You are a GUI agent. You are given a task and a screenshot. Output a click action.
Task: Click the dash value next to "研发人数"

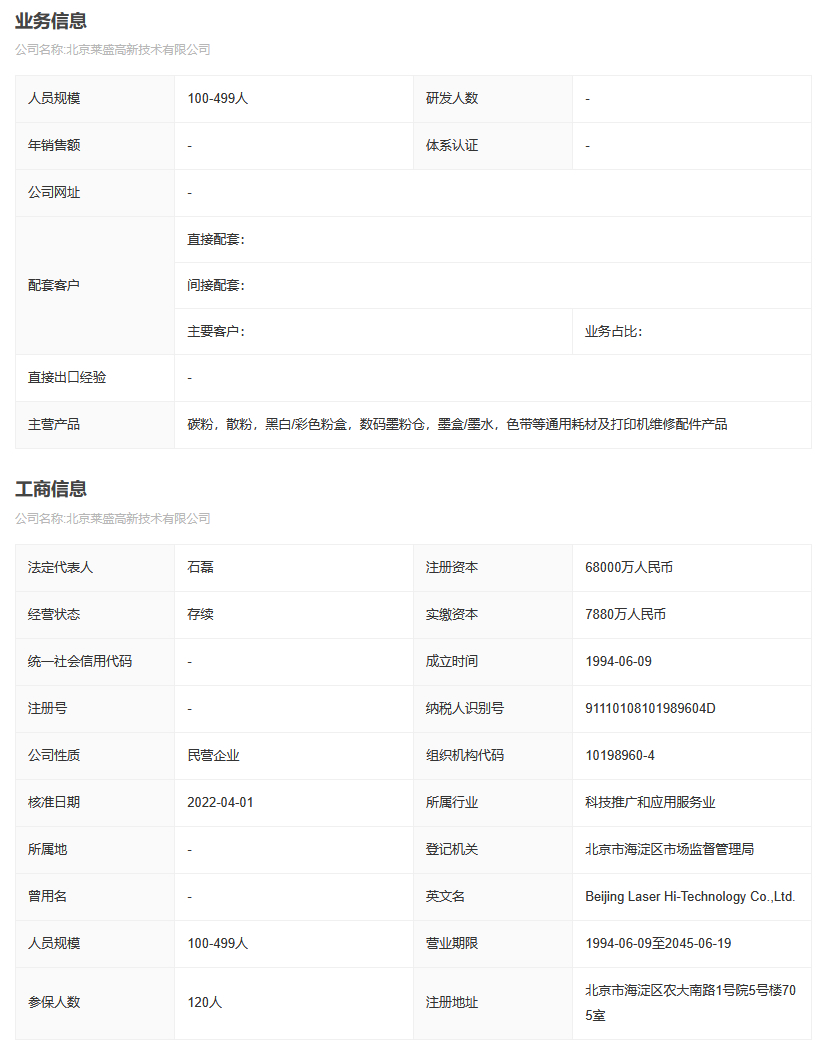588,99
